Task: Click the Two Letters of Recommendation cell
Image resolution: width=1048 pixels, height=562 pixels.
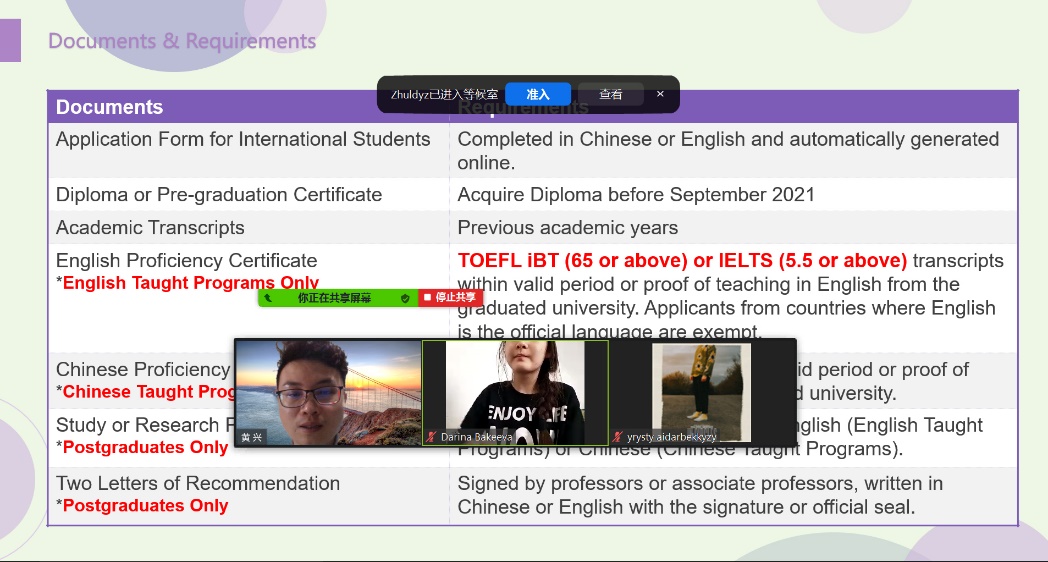Action: 198,483
